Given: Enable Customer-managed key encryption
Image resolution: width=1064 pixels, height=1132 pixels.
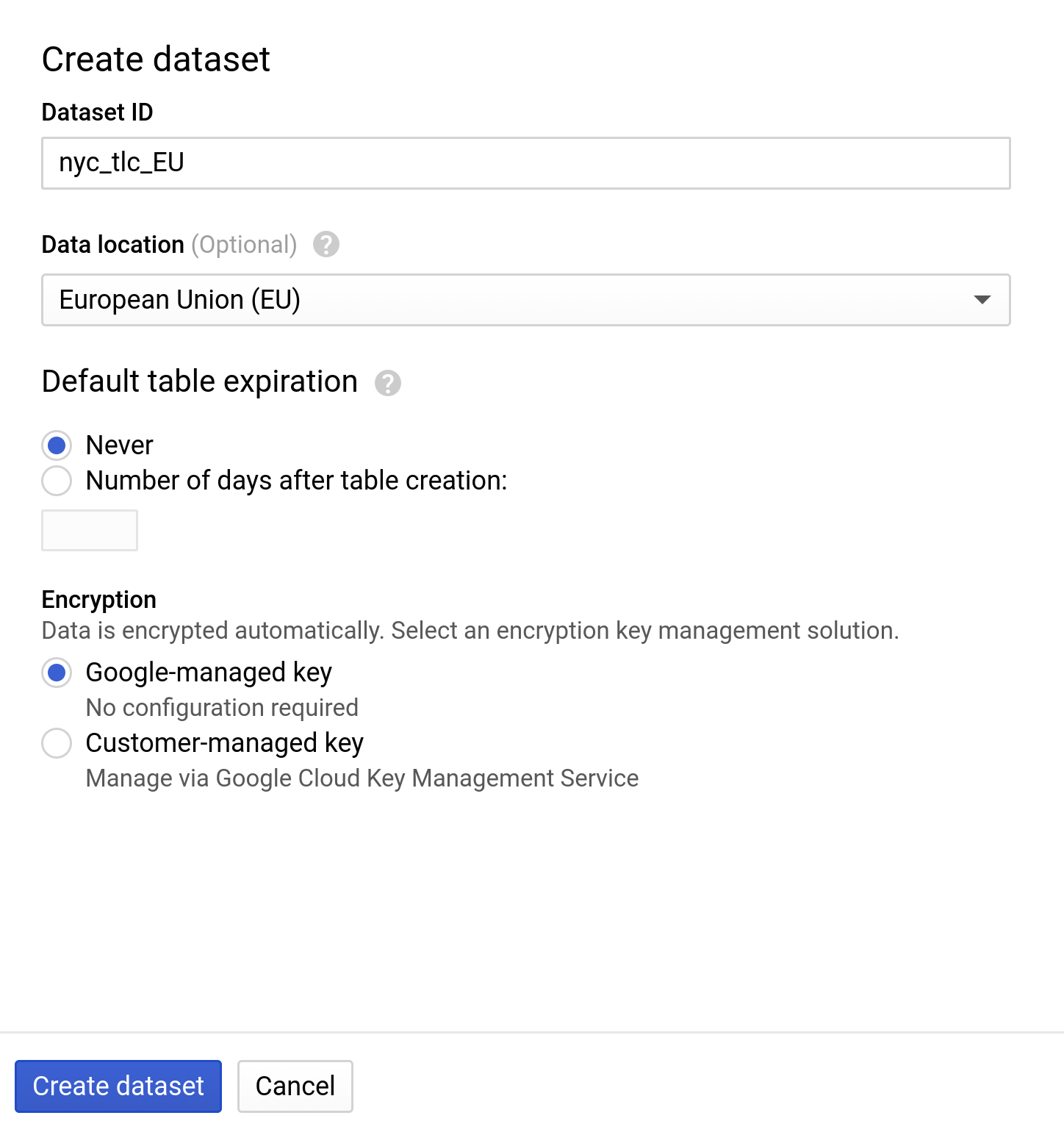Looking at the screenshot, I should point(57,743).
